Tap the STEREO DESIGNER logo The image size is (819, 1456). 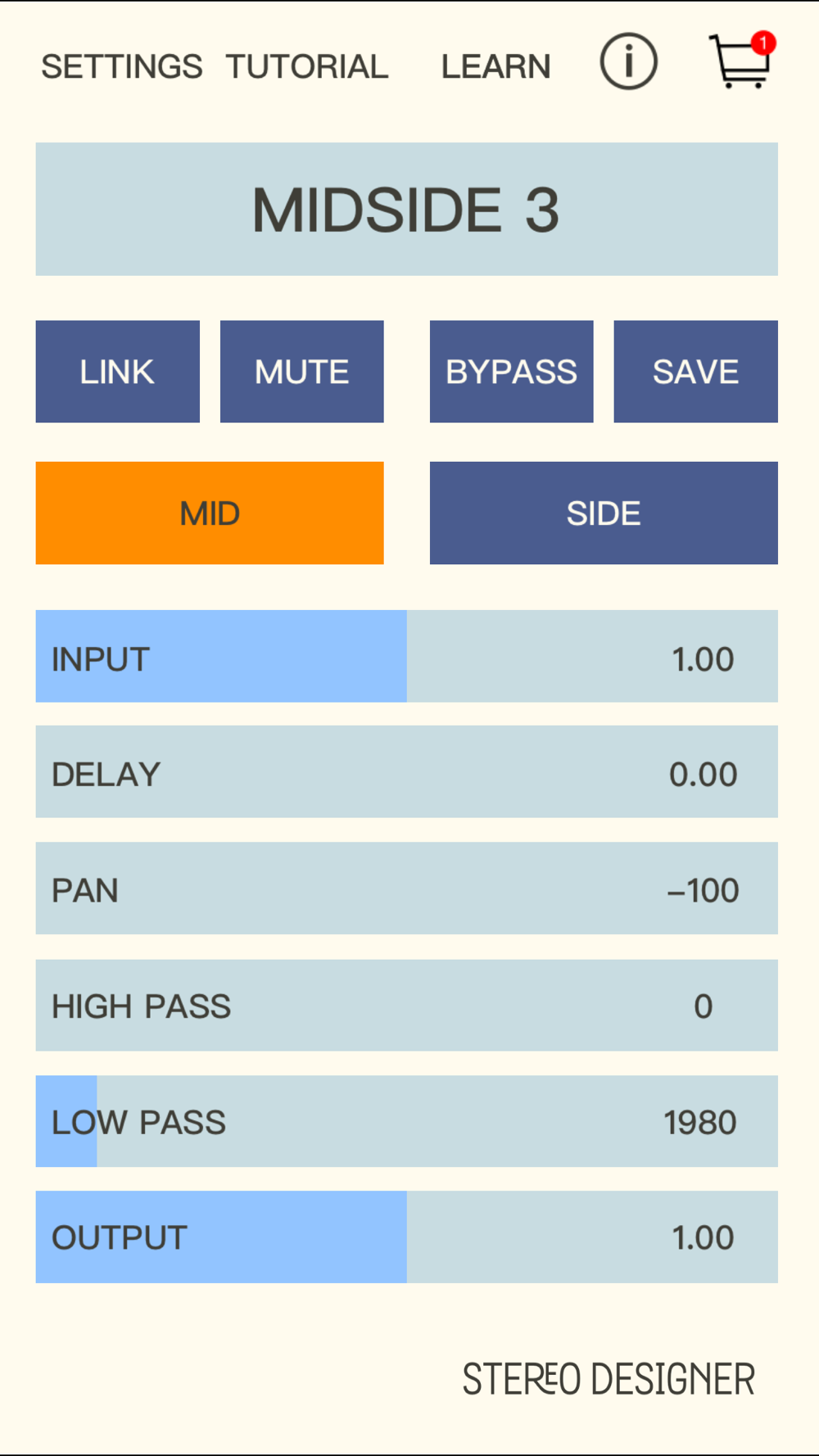pos(609,1379)
